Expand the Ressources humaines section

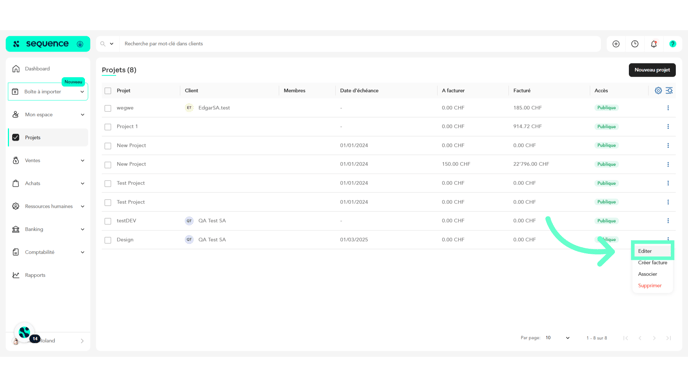click(82, 206)
